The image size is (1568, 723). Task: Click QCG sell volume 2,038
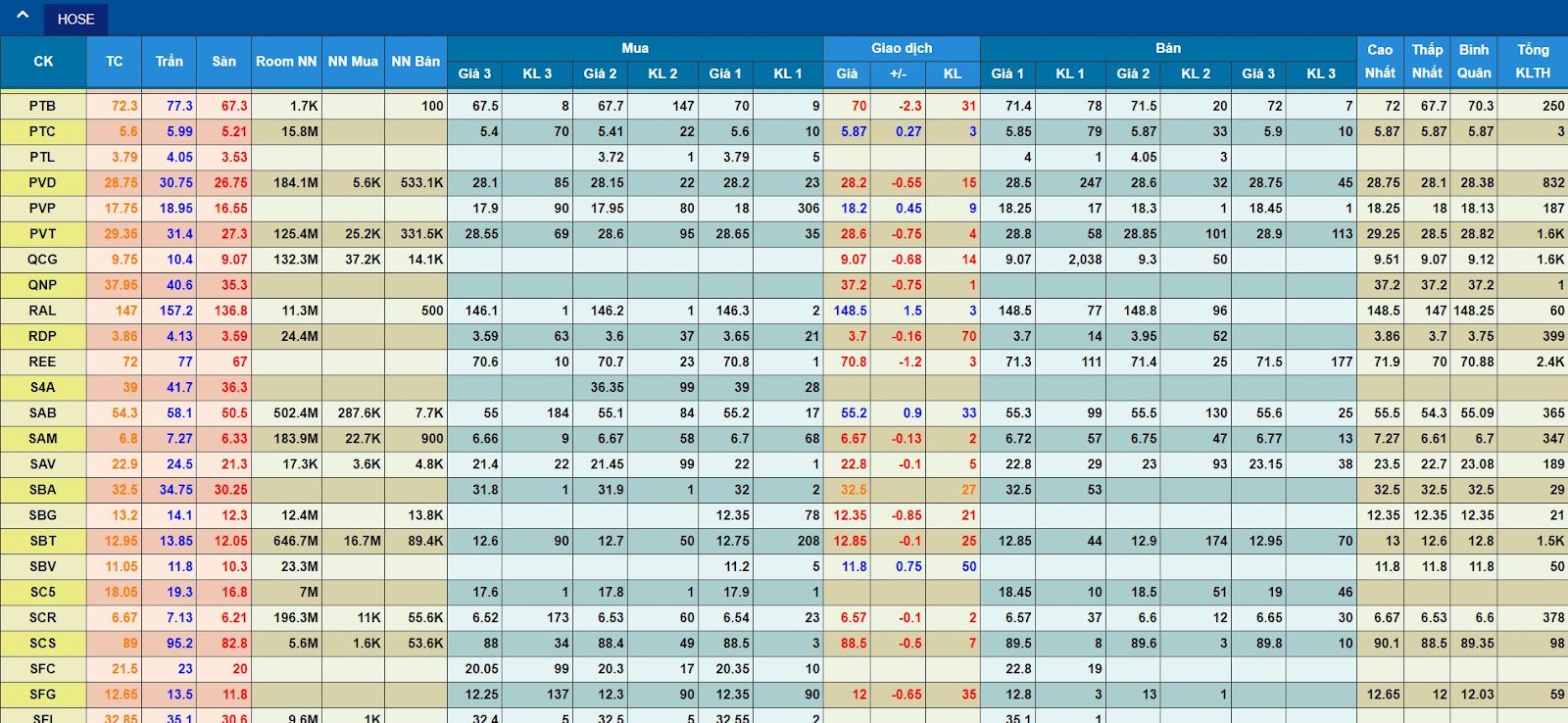click(1085, 260)
